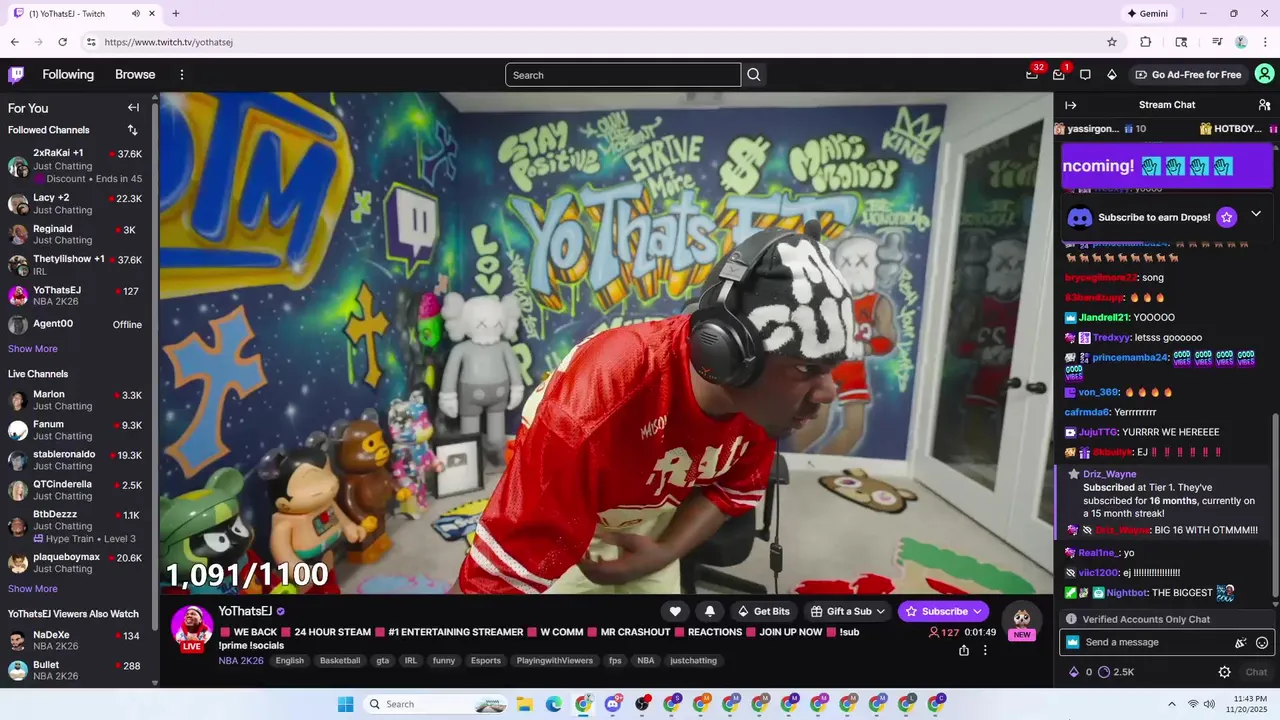1280x720 pixels.
Task: Open the chat celebration effects icon
Action: (1241, 643)
